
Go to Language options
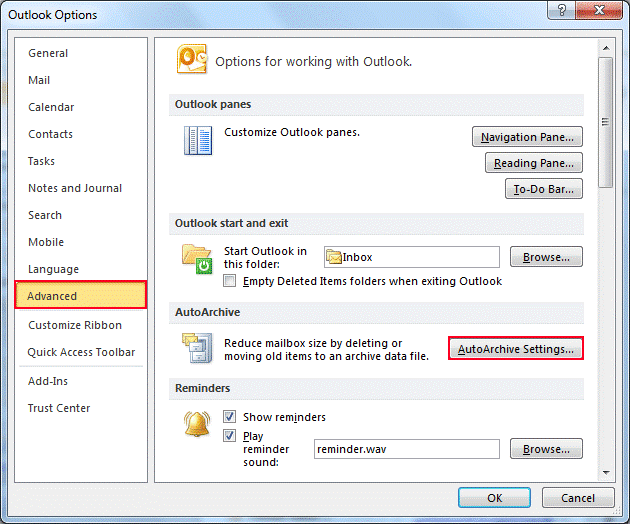(81, 269)
